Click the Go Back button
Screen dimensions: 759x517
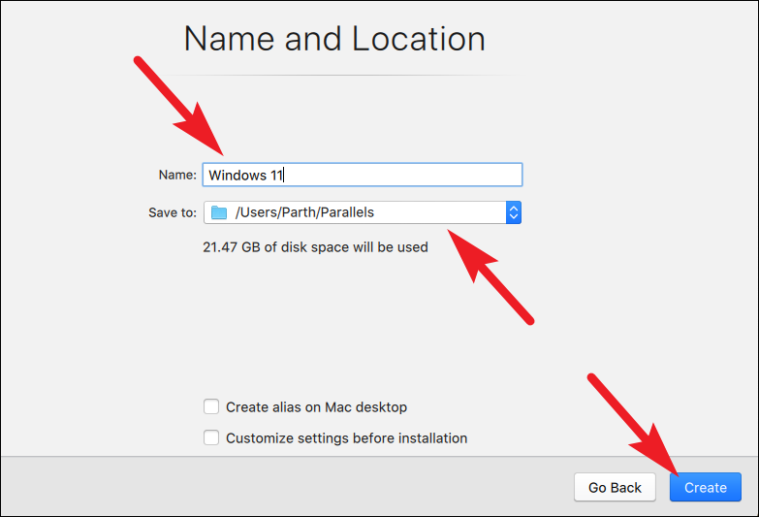coord(615,487)
